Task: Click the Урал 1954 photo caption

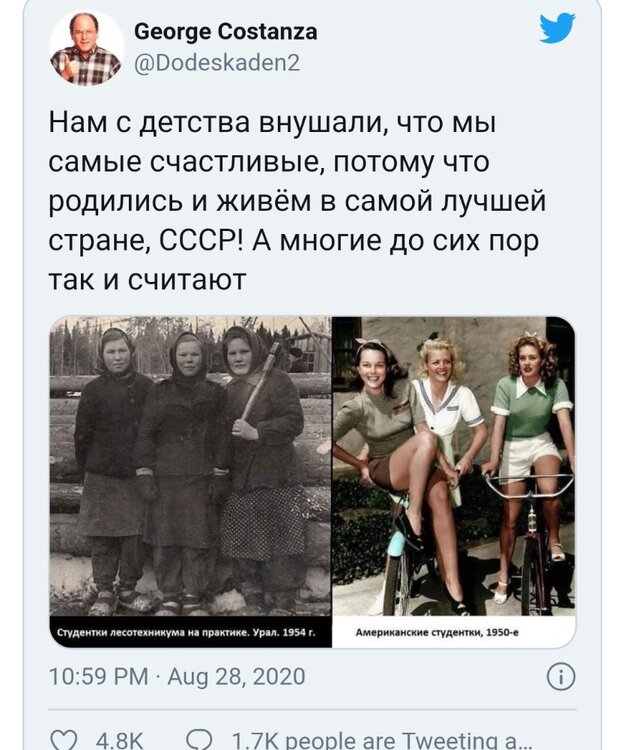Action: tap(186, 632)
